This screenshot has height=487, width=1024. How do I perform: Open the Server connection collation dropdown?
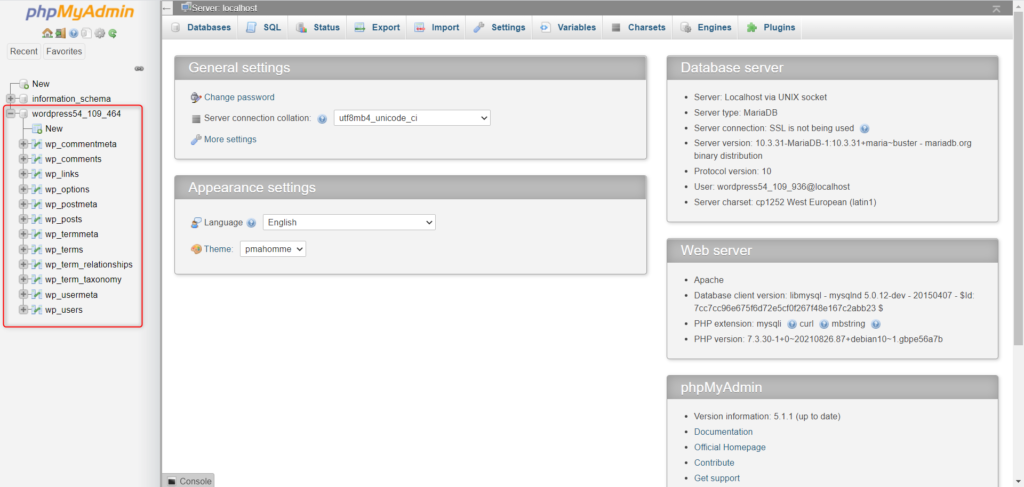412,118
